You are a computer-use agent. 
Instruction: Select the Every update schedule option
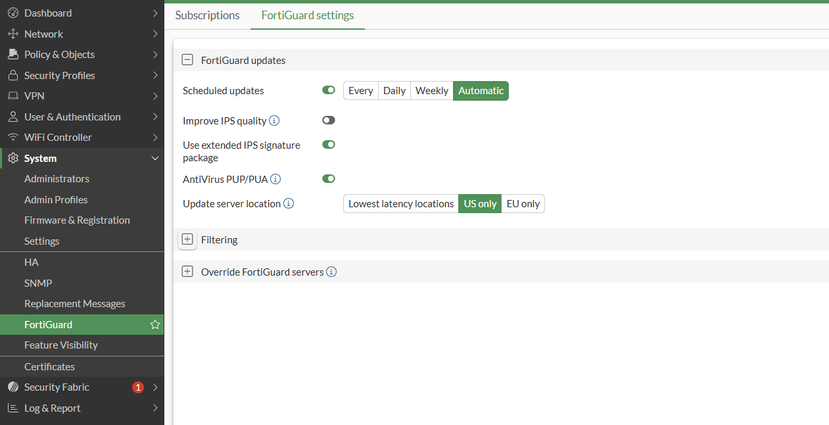coord(361,90)
